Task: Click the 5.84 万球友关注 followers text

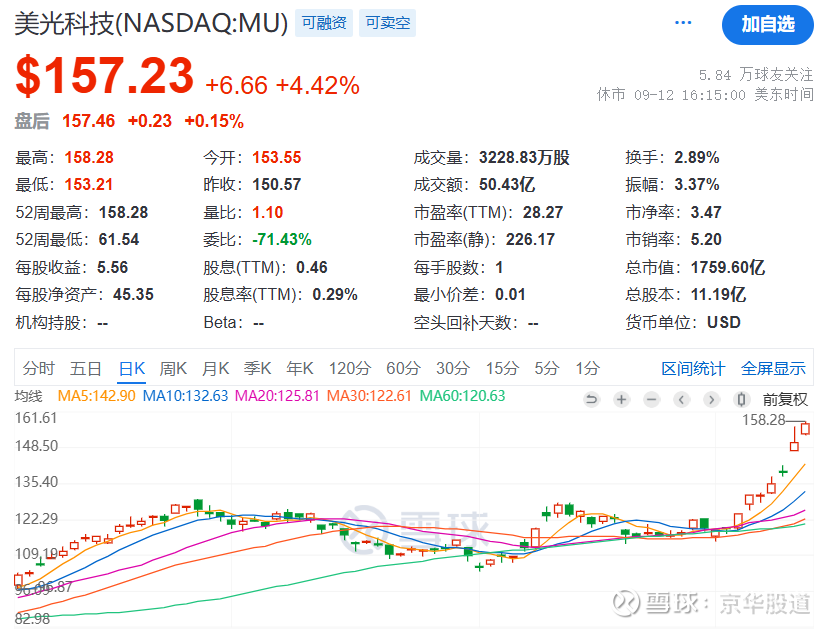Action: pos(756,75)
